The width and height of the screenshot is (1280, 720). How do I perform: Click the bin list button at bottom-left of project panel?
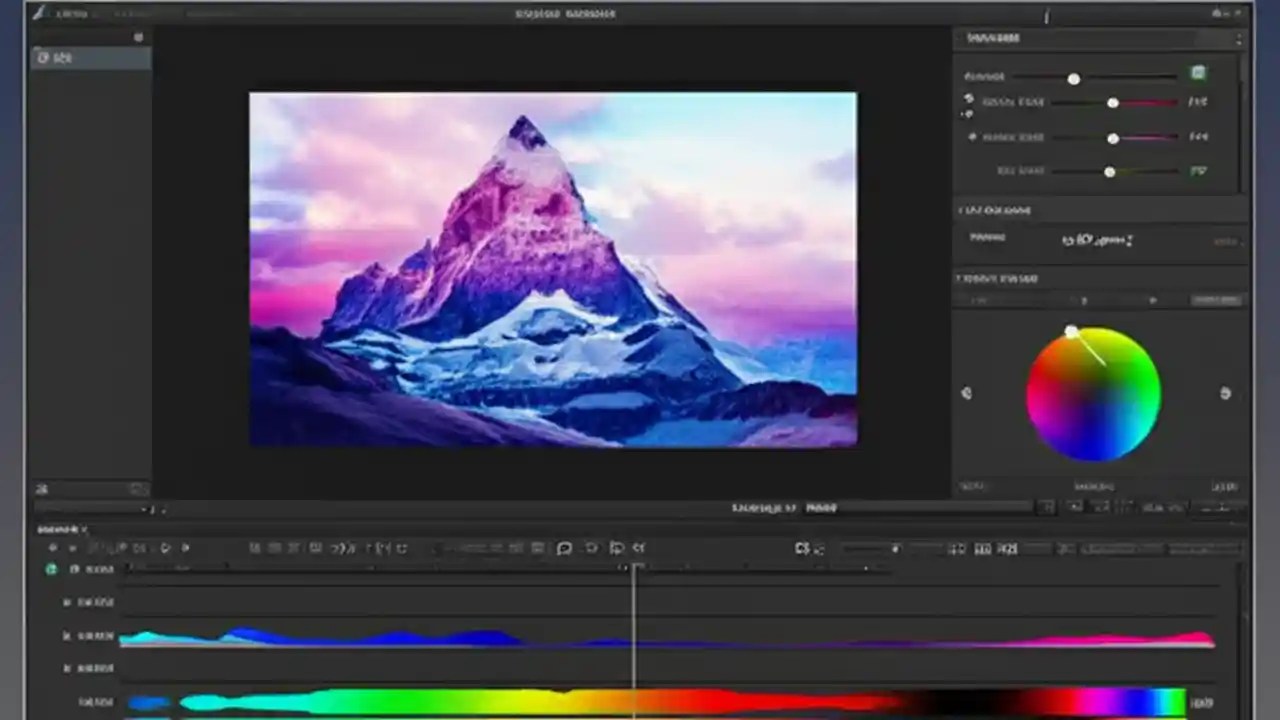41,489
